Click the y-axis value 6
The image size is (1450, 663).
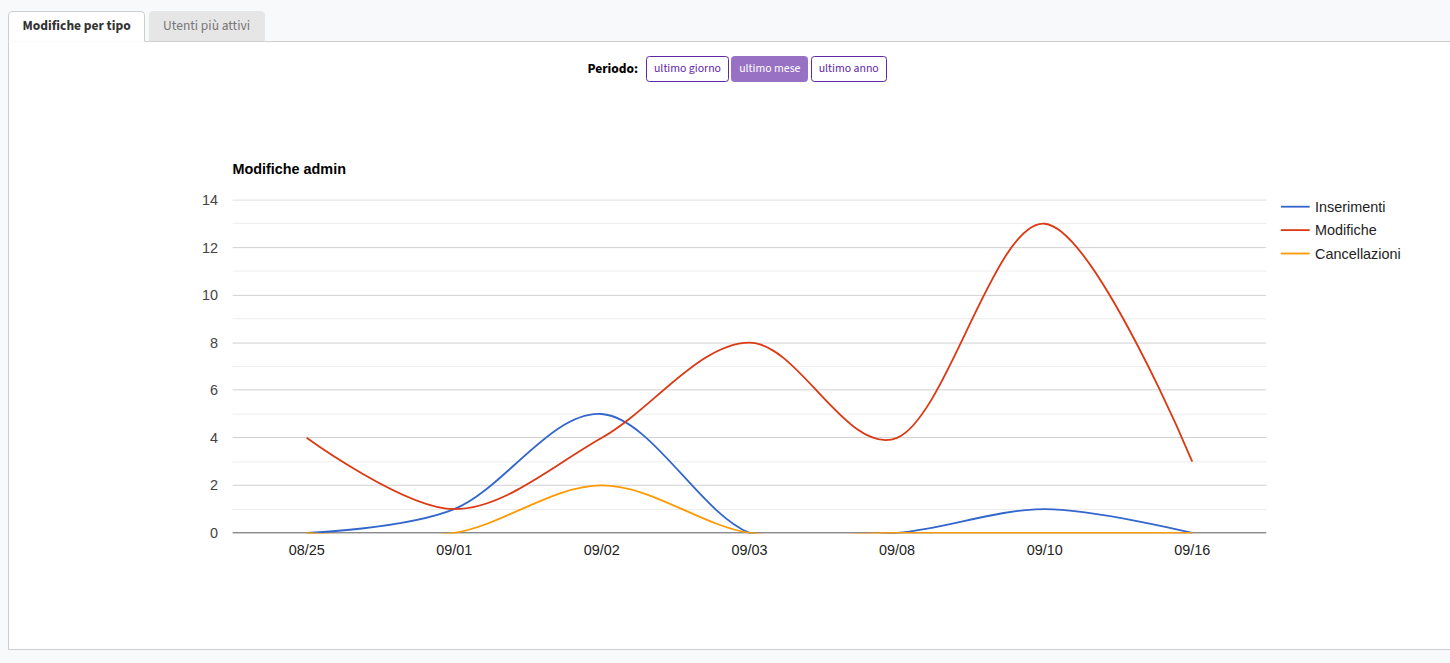[214, 390]
